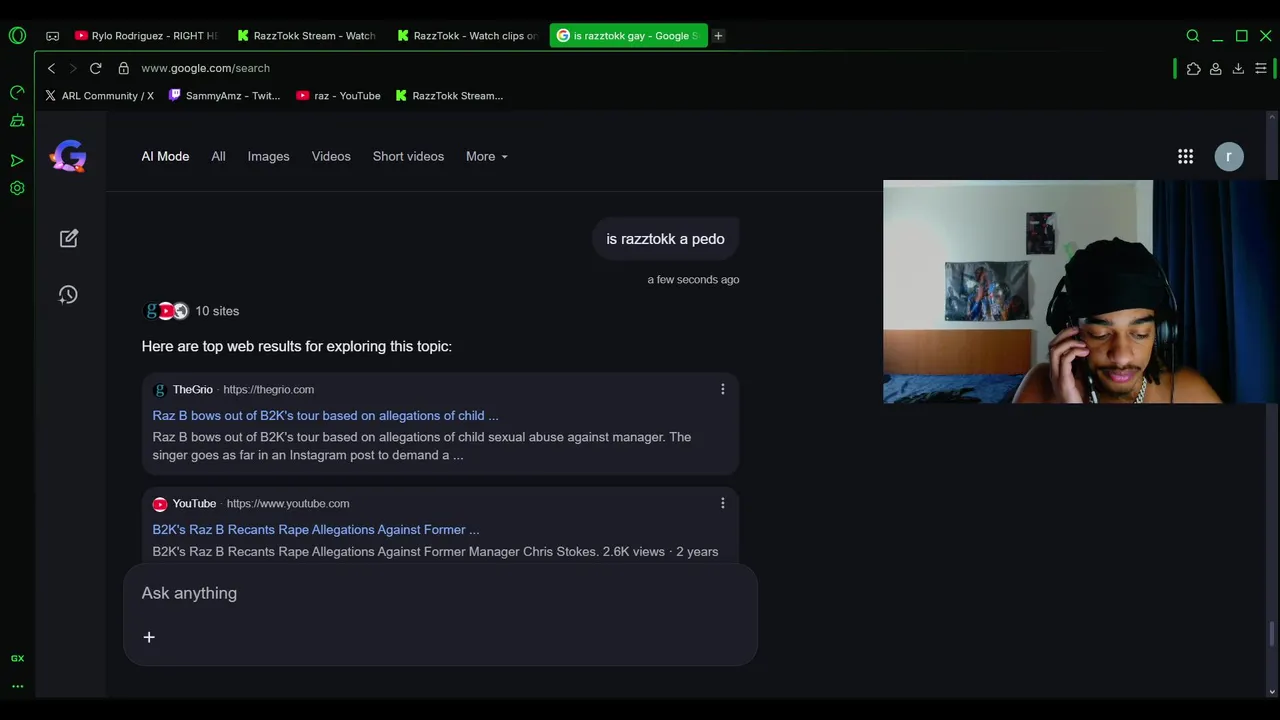Expand the More search filter dropdown

point(487,156)
